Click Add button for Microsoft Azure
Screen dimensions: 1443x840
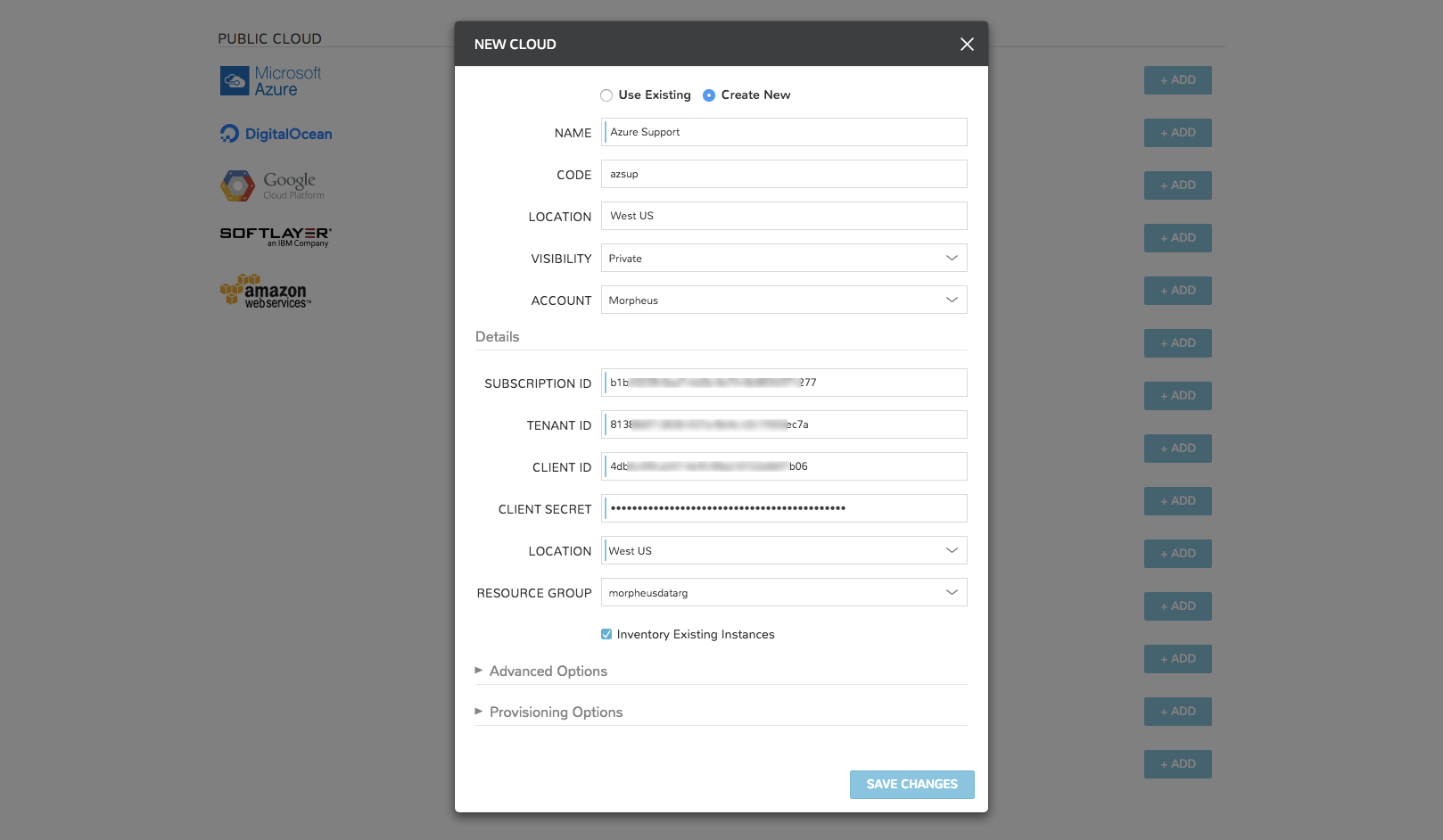pos(1178,80)
